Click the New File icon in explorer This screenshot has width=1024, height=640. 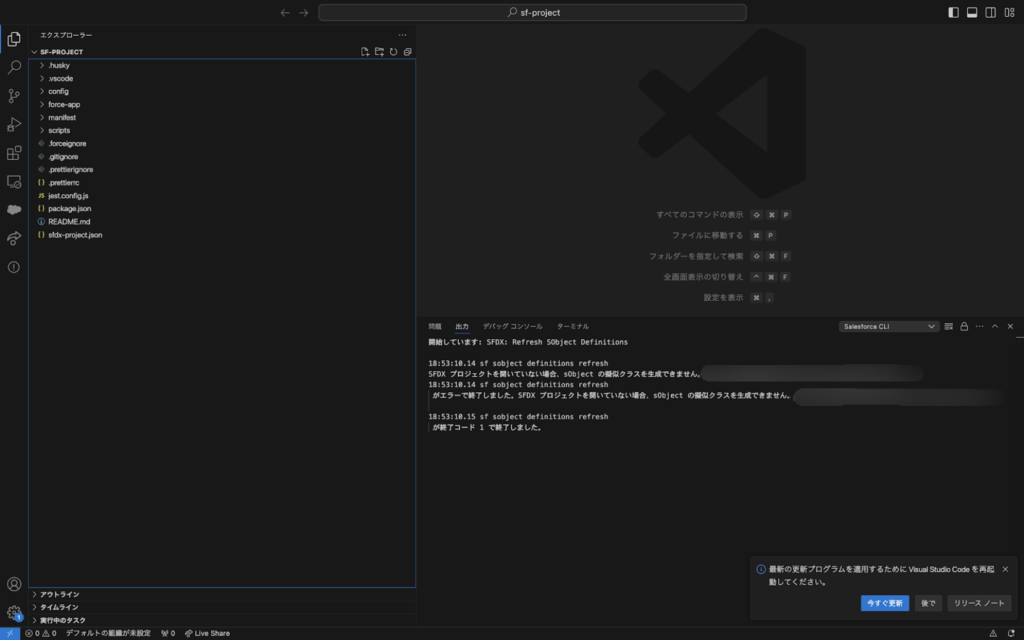click(365, 52)
